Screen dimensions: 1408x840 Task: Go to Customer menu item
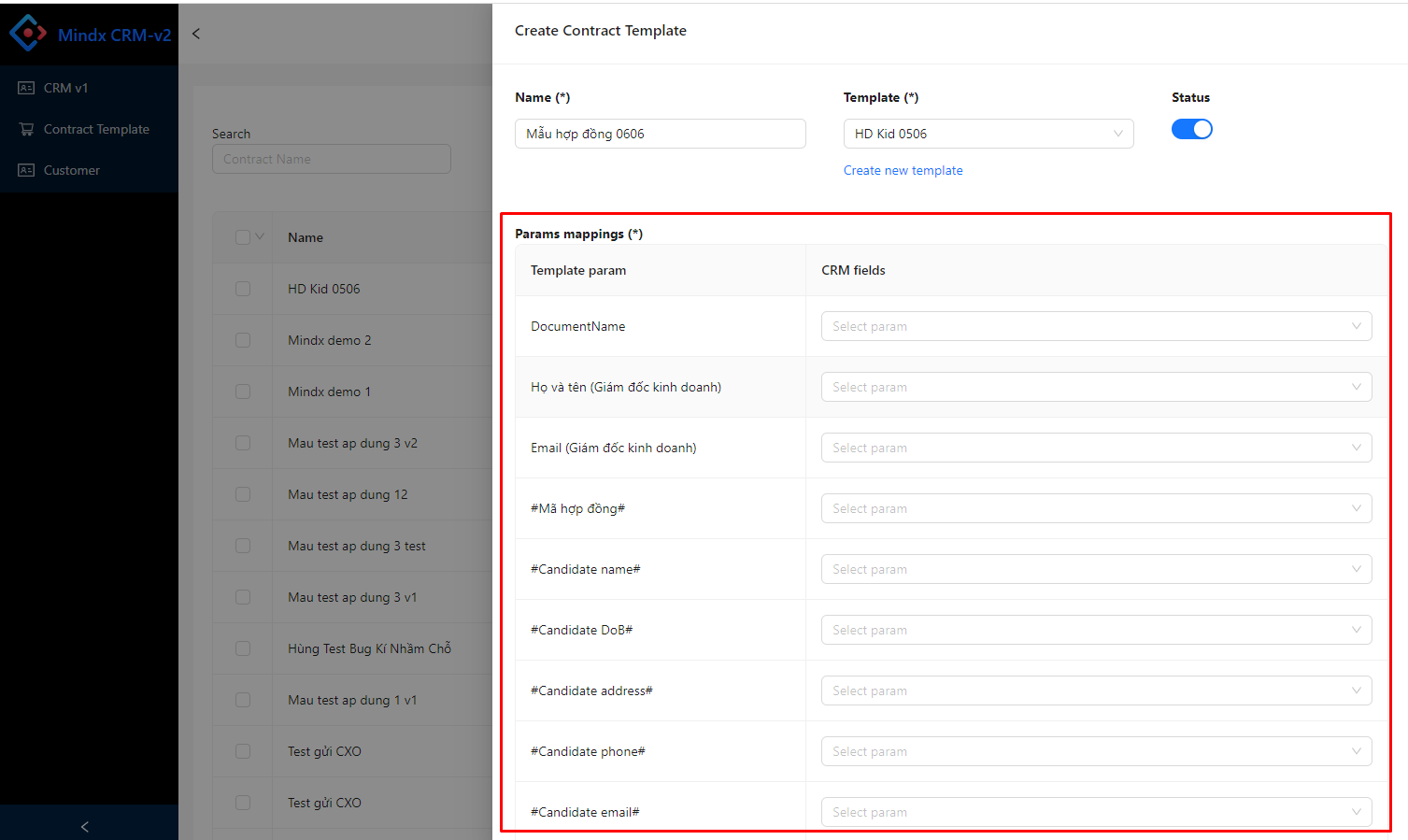point(72,170)
